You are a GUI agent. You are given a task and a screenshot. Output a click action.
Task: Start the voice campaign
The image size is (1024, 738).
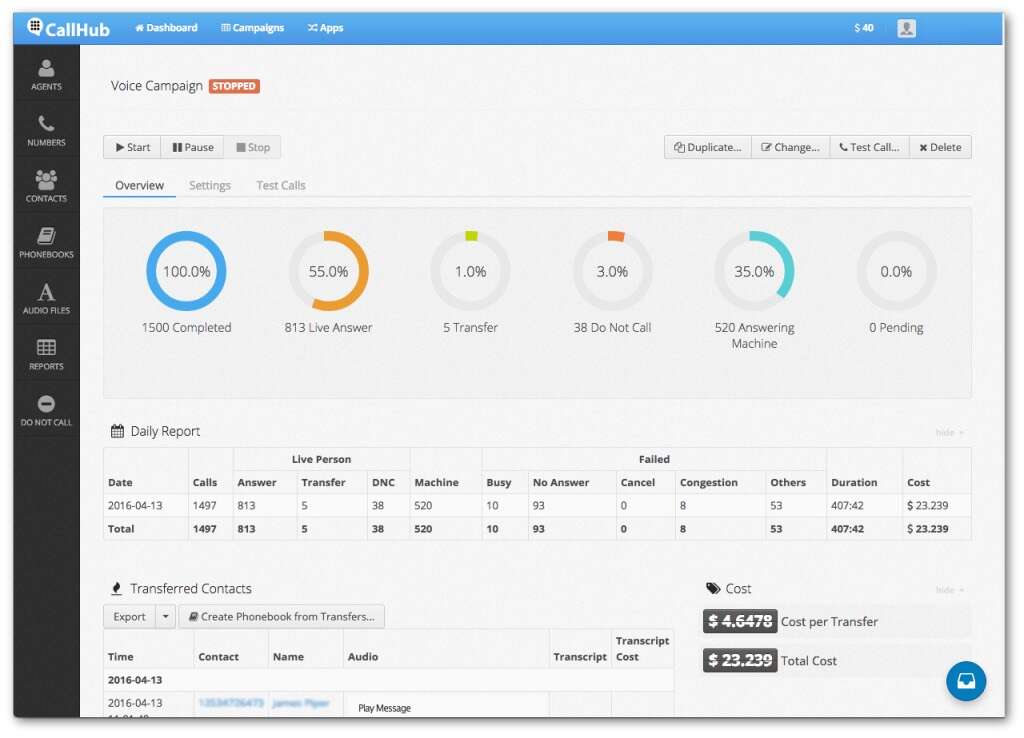tap(131, 146)
